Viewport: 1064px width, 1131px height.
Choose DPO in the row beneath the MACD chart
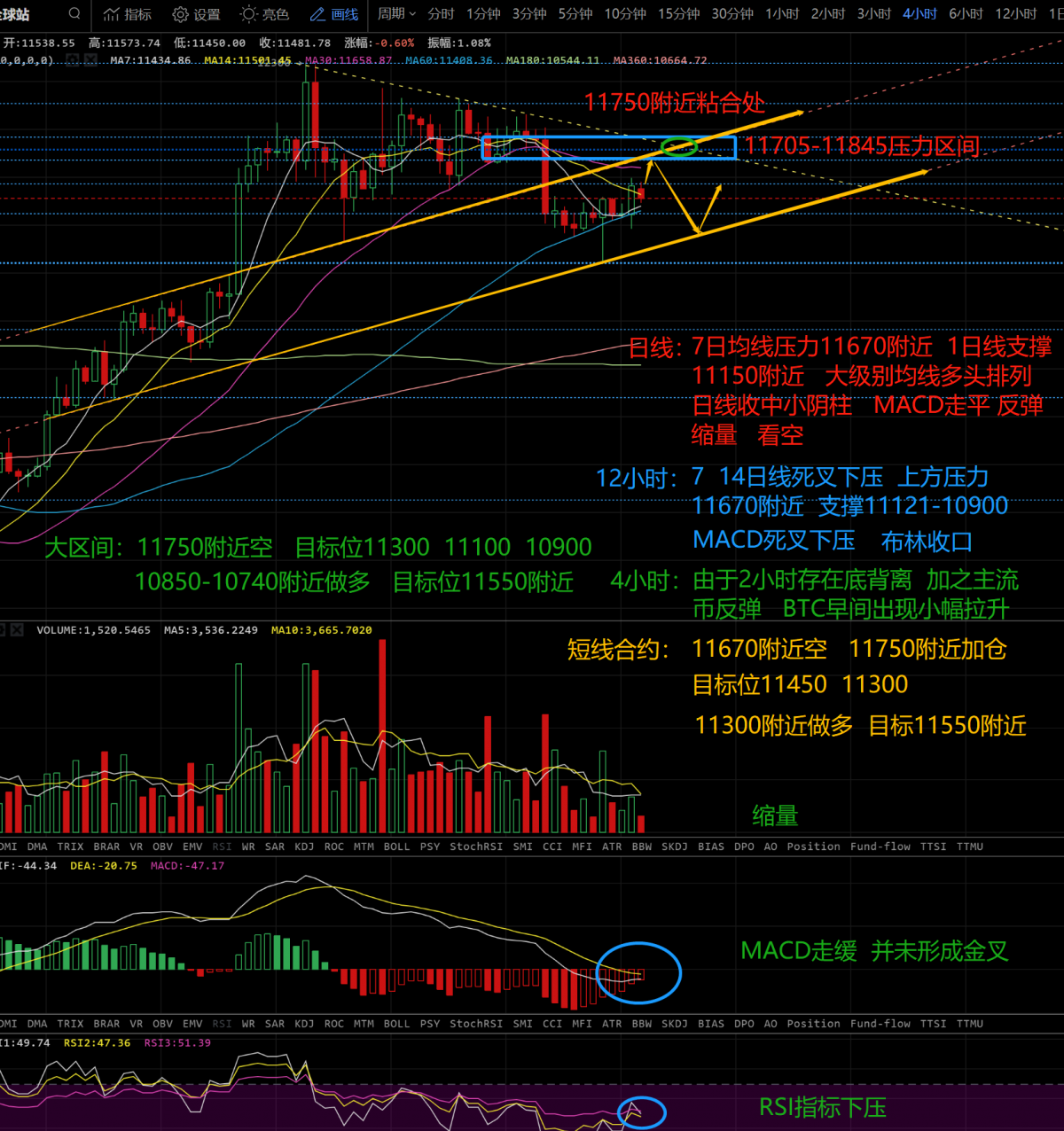pyautogui.click(x=745, y=1024)
